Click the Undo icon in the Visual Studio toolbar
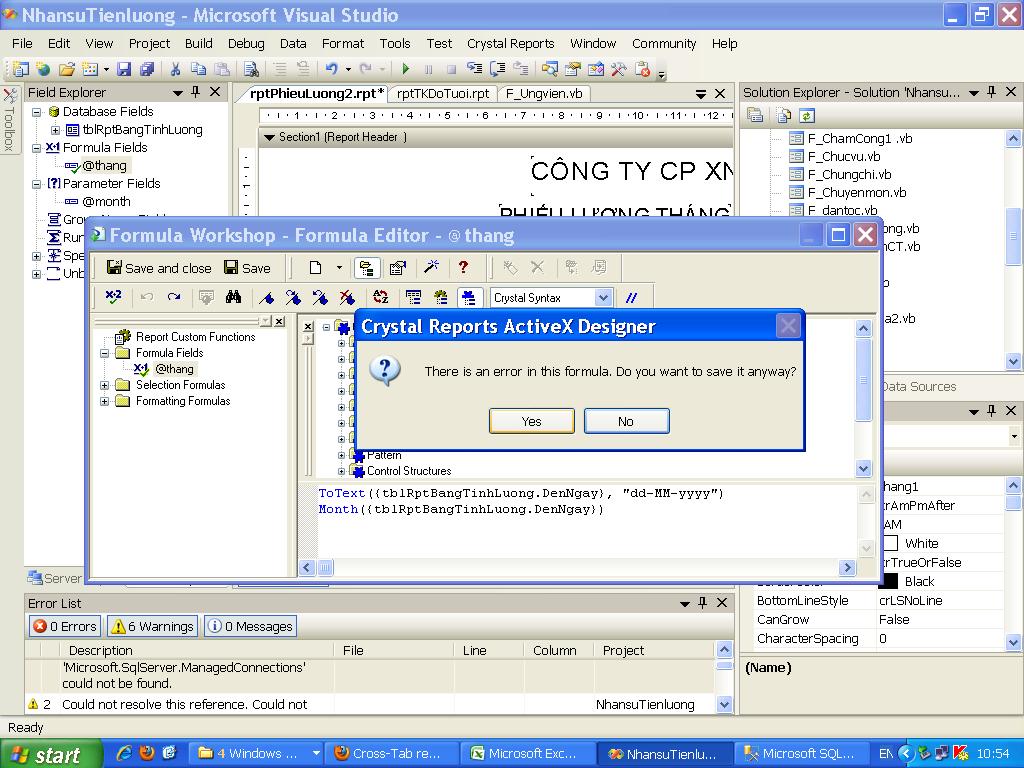This screenshot has width=1024, height=768. [332, 69]
